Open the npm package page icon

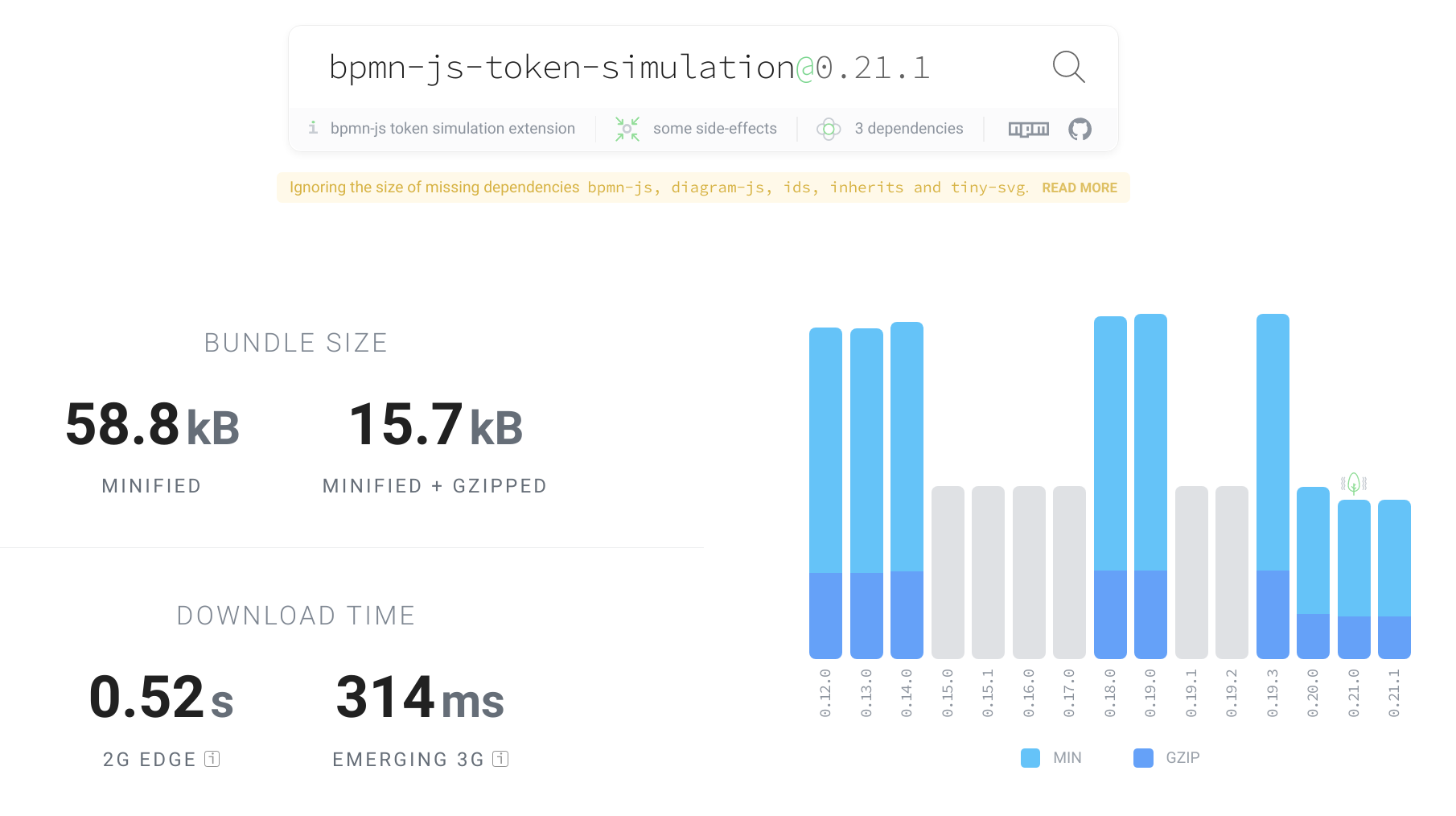click(x=1029, y=129)
